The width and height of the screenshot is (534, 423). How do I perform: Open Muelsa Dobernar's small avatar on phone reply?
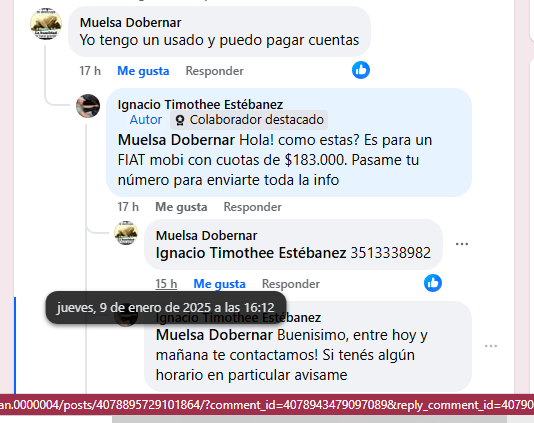[126, 233]
